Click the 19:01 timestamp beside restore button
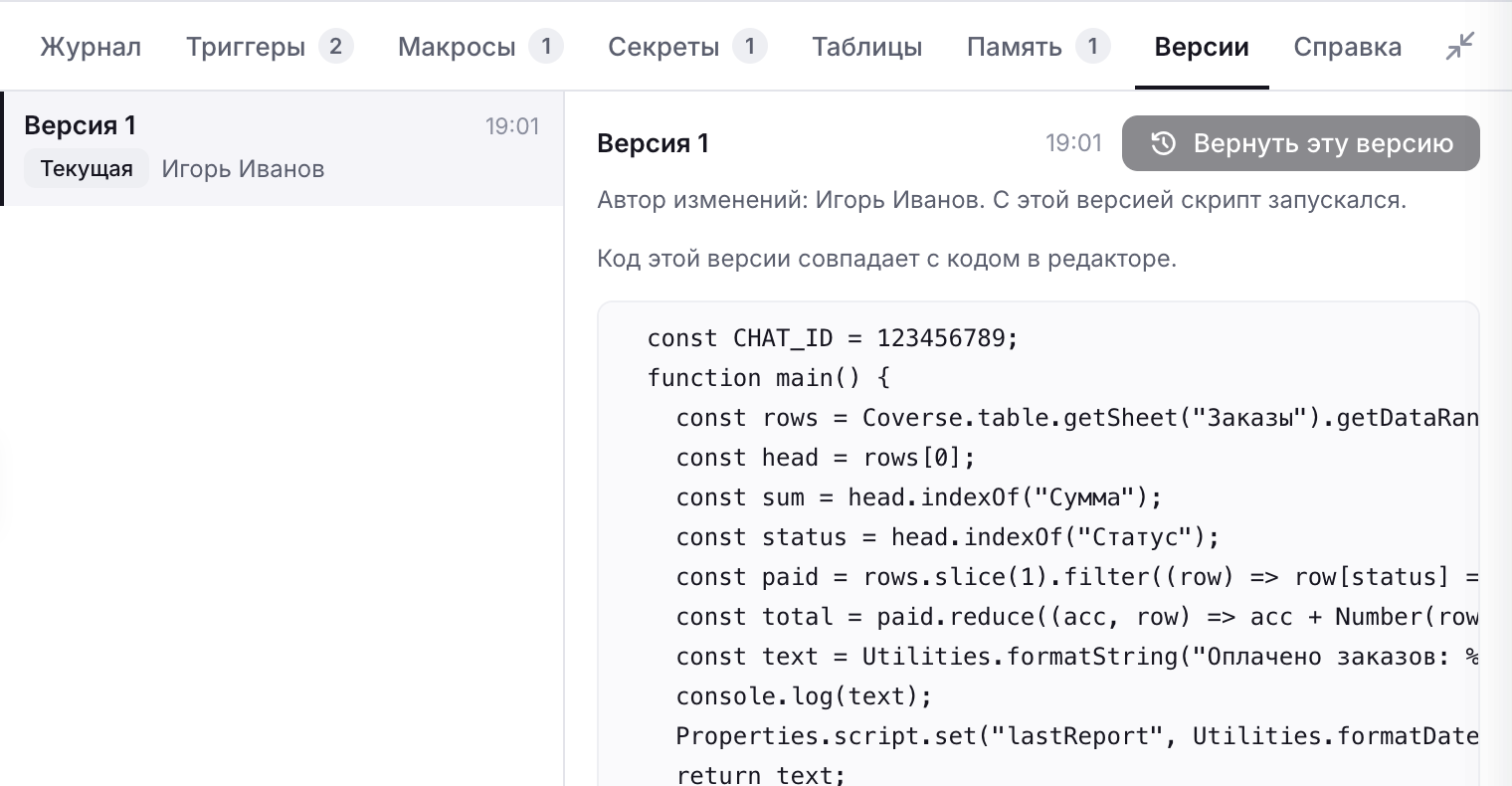 (x=1074, y=144)
